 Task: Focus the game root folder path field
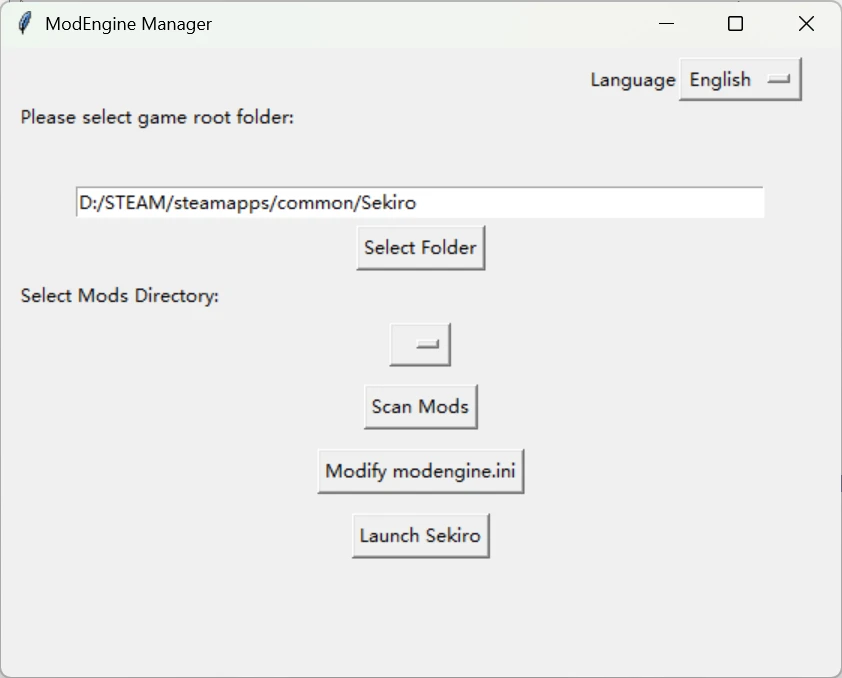coord(420,202)
